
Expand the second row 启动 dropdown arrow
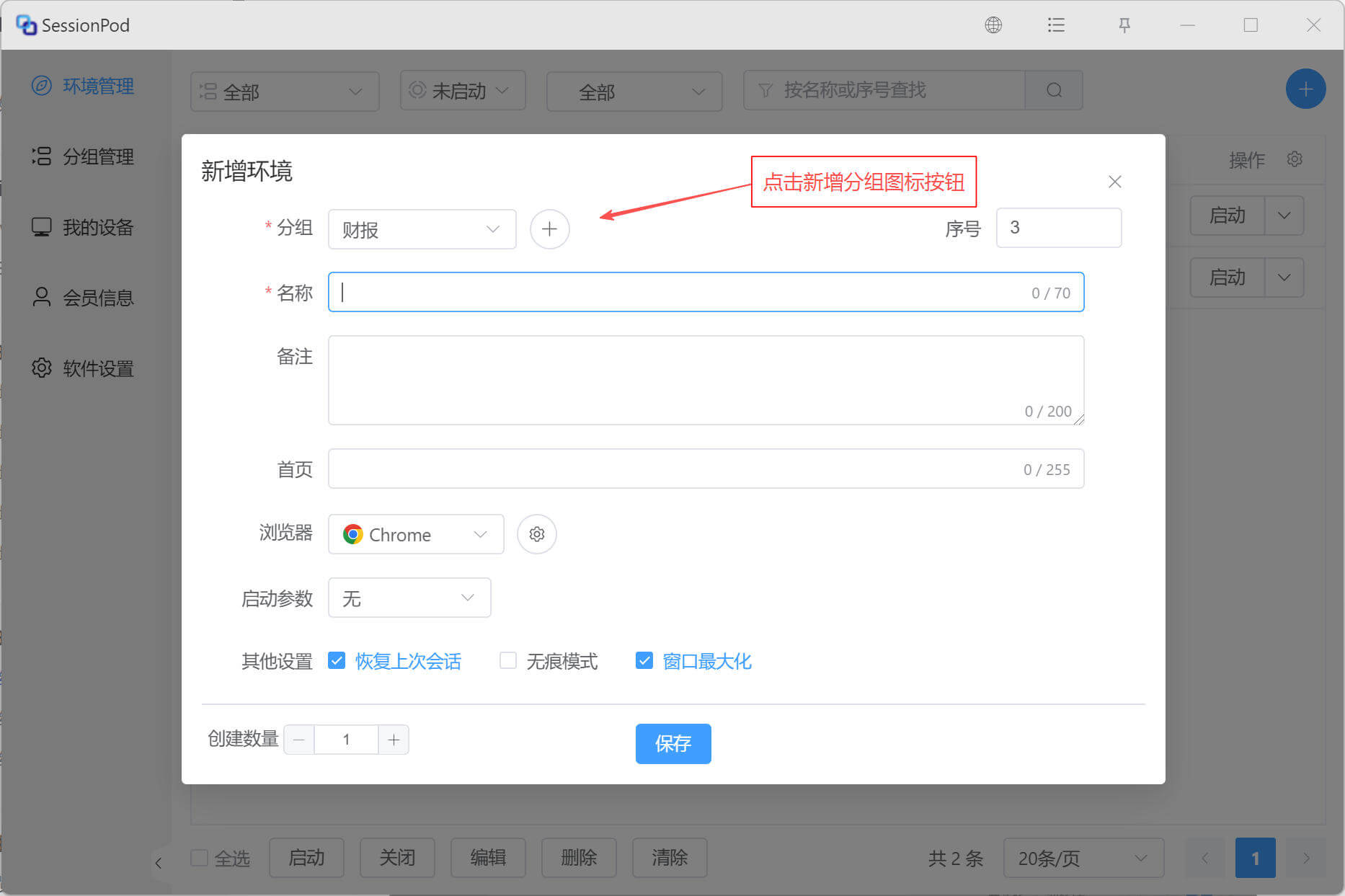pos(1284,278)
